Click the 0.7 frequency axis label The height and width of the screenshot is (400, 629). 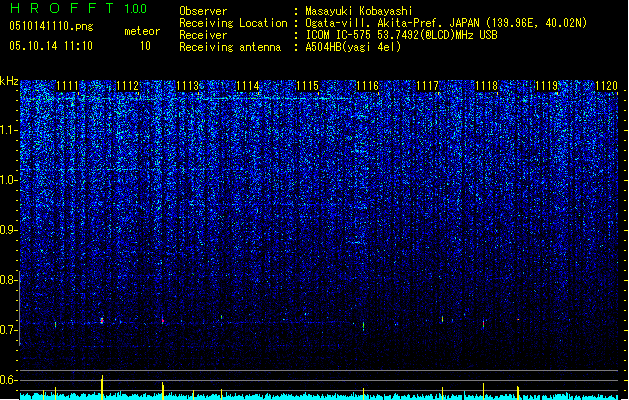coord(9,330)
